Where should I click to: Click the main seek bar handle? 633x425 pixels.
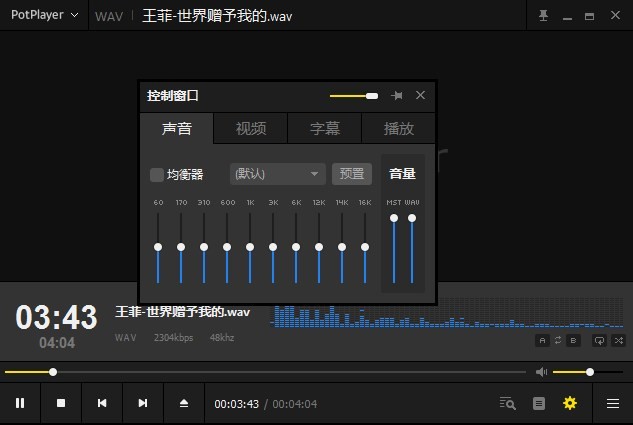tap(53, 372)
